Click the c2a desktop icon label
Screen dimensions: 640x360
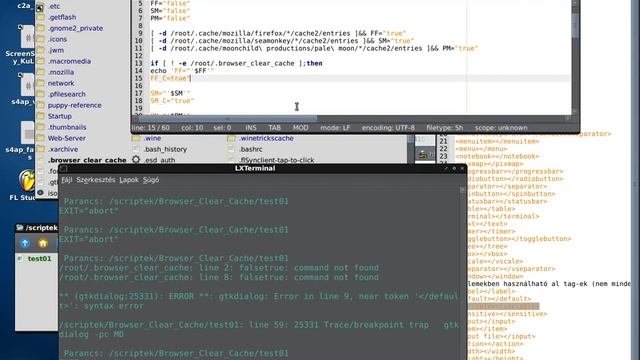(x=24, y=6)
